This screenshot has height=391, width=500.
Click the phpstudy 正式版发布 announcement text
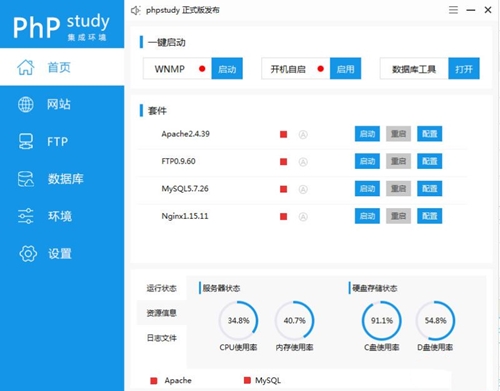tap(183, 10)
